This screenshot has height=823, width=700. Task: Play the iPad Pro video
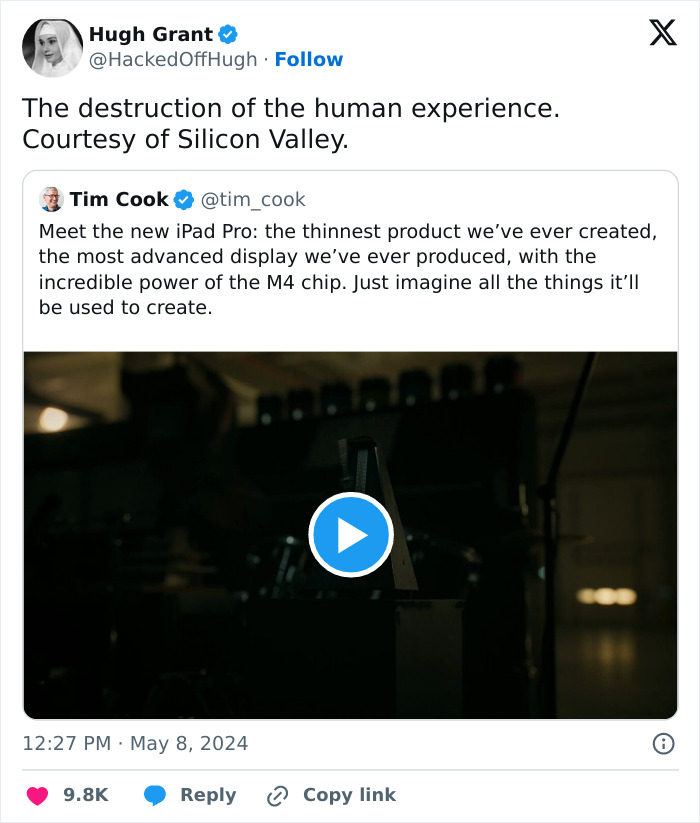350,535
